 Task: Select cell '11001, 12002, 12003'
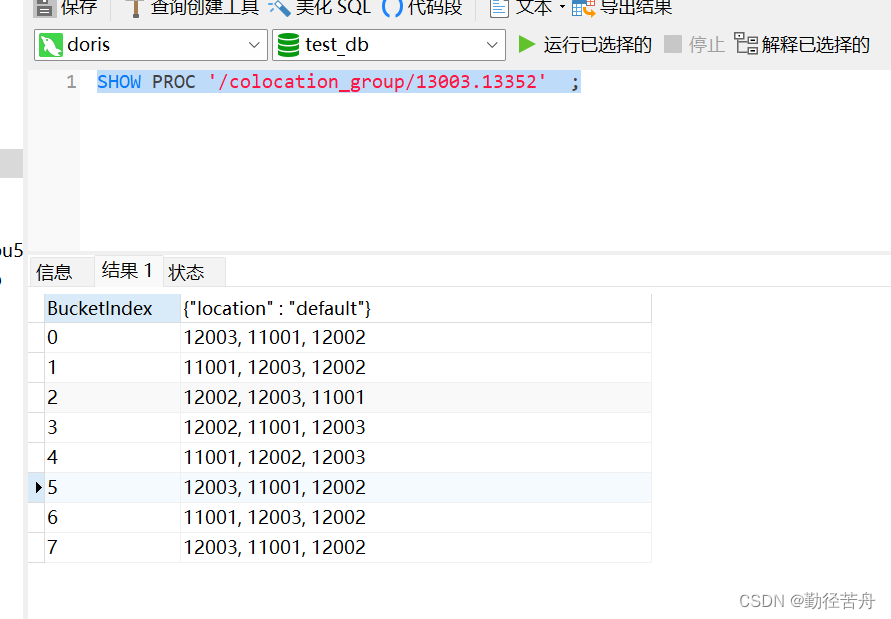[416, 458]
